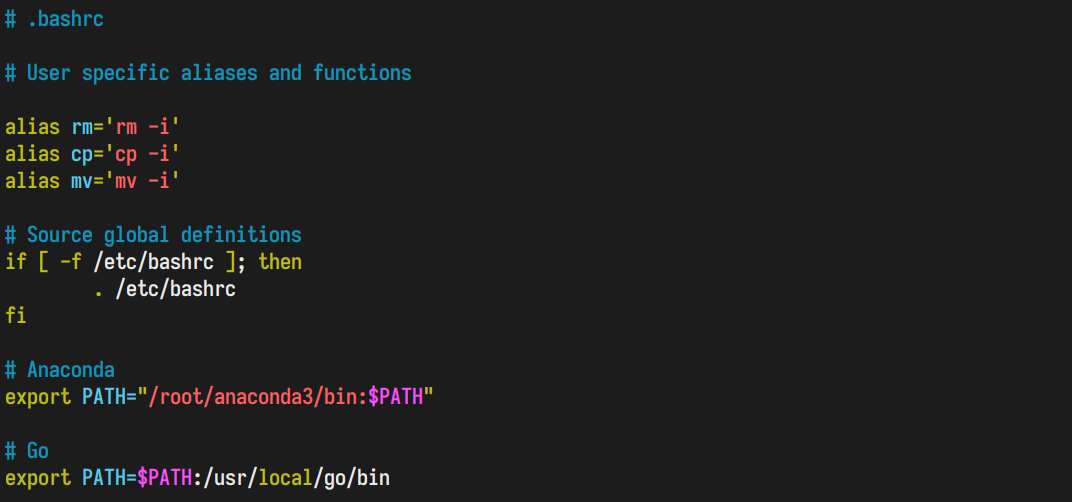Click the 'cp -i' quoted string
1072x502 pixels.
pyautogui.click(x=142, y=155)
